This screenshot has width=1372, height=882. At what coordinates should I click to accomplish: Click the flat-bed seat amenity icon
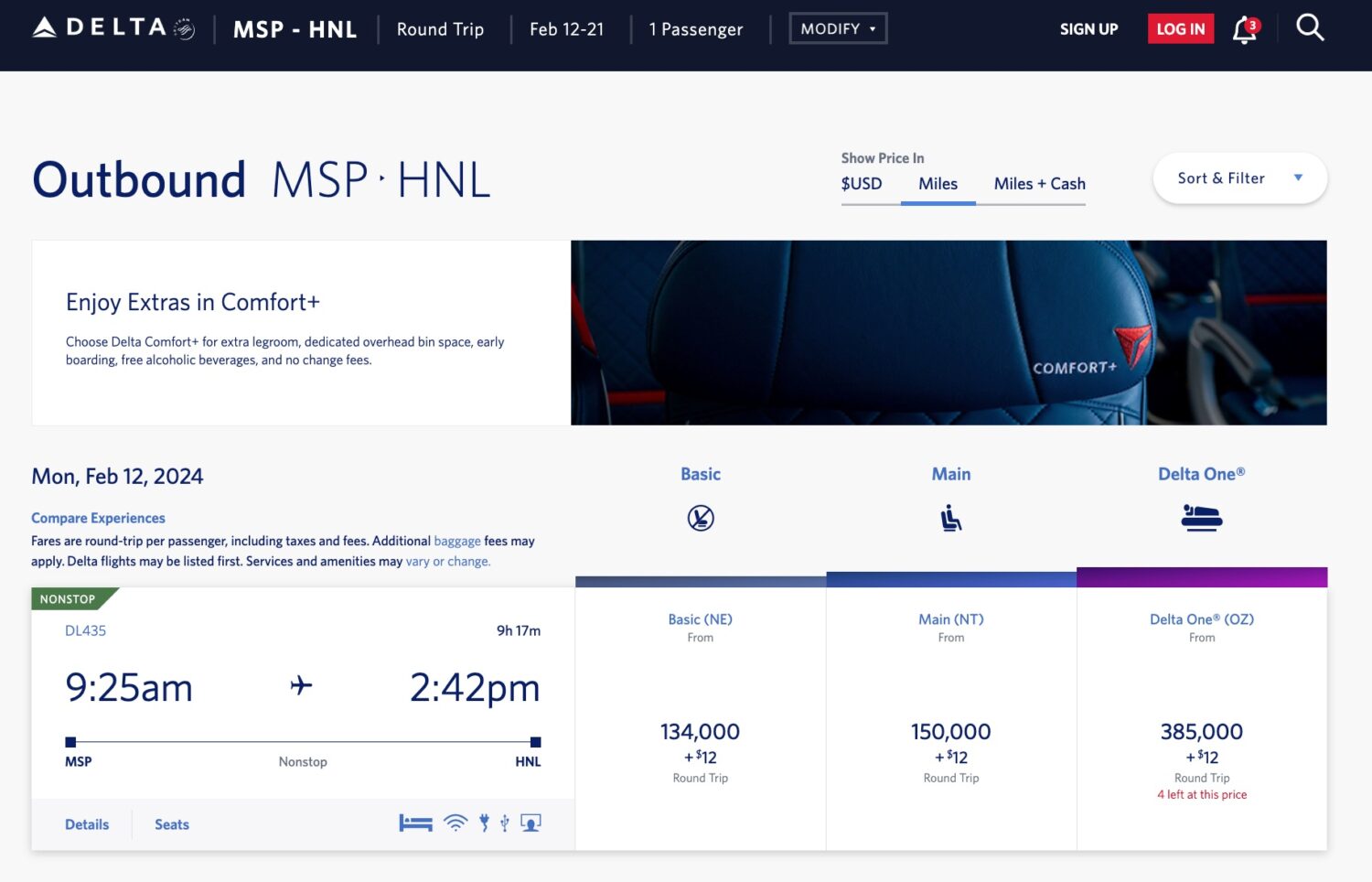[415, 822]
